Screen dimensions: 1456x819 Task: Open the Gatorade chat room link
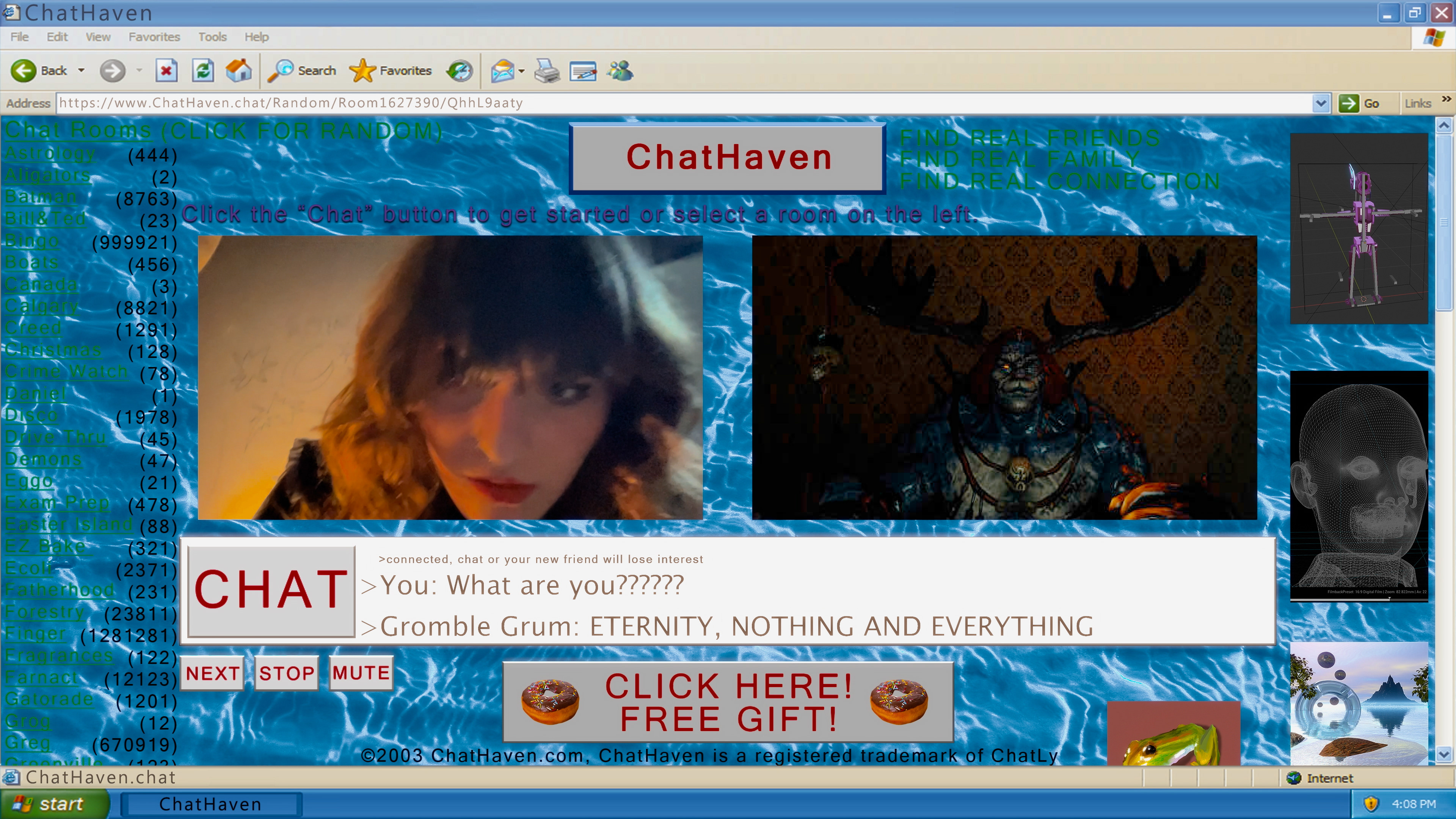pos(49,698)
